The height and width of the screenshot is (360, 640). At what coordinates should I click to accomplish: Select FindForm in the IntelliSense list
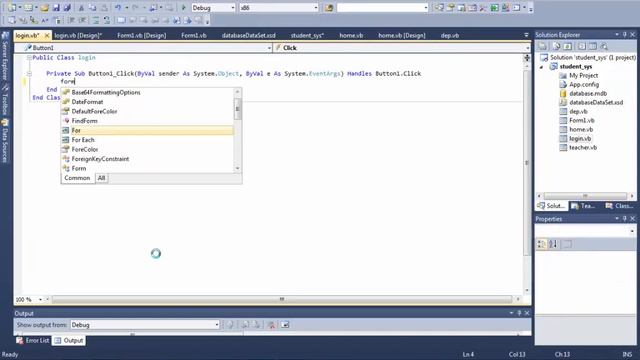coord(147,121)
